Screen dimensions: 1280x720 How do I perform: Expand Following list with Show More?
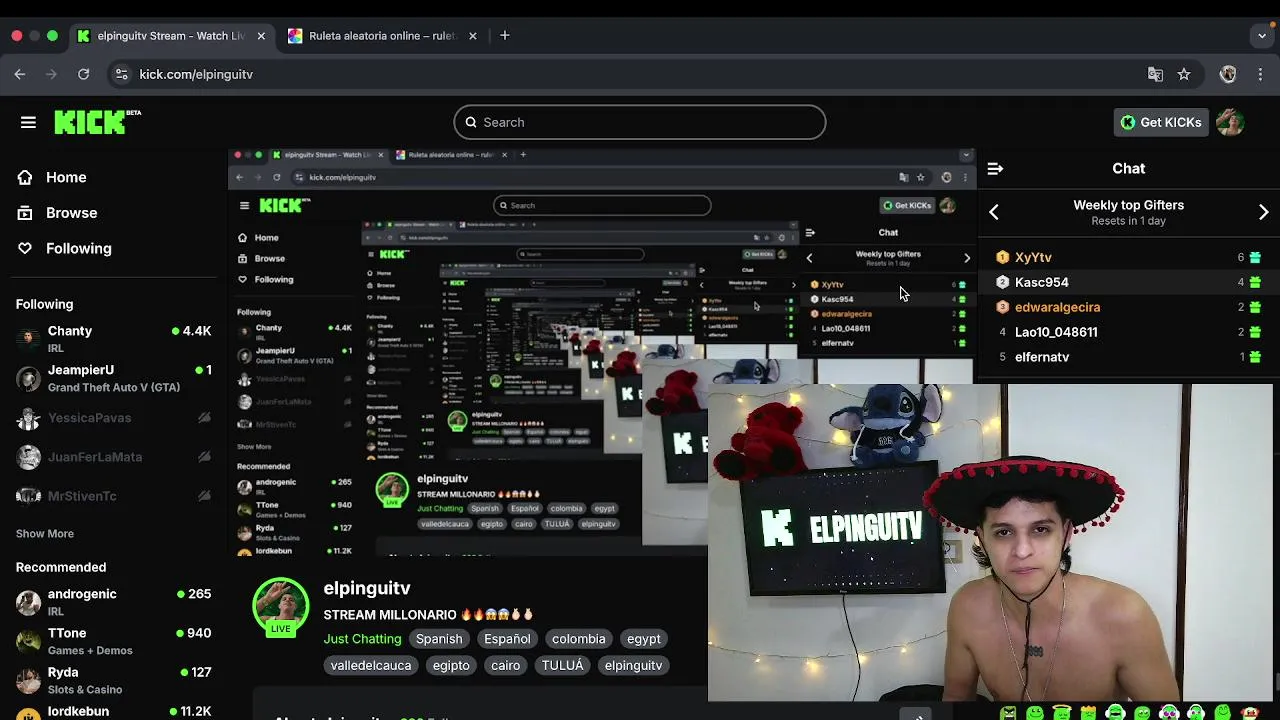click(45, 534)
